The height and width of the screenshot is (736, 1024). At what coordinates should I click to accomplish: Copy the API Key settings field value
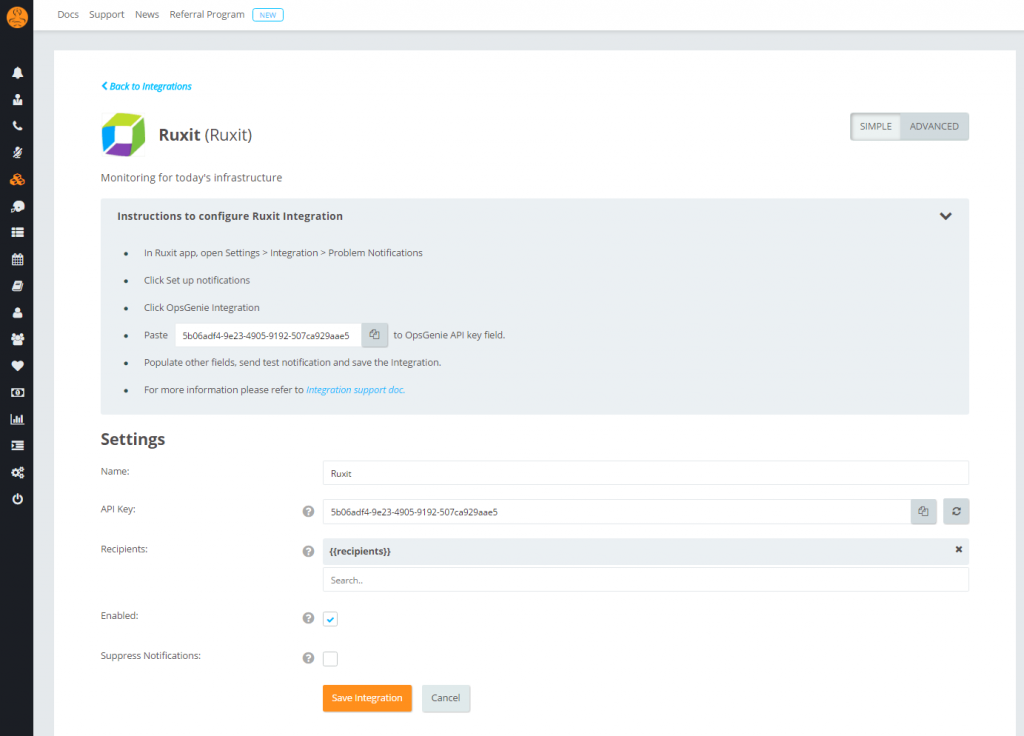[x=923, y=511]
